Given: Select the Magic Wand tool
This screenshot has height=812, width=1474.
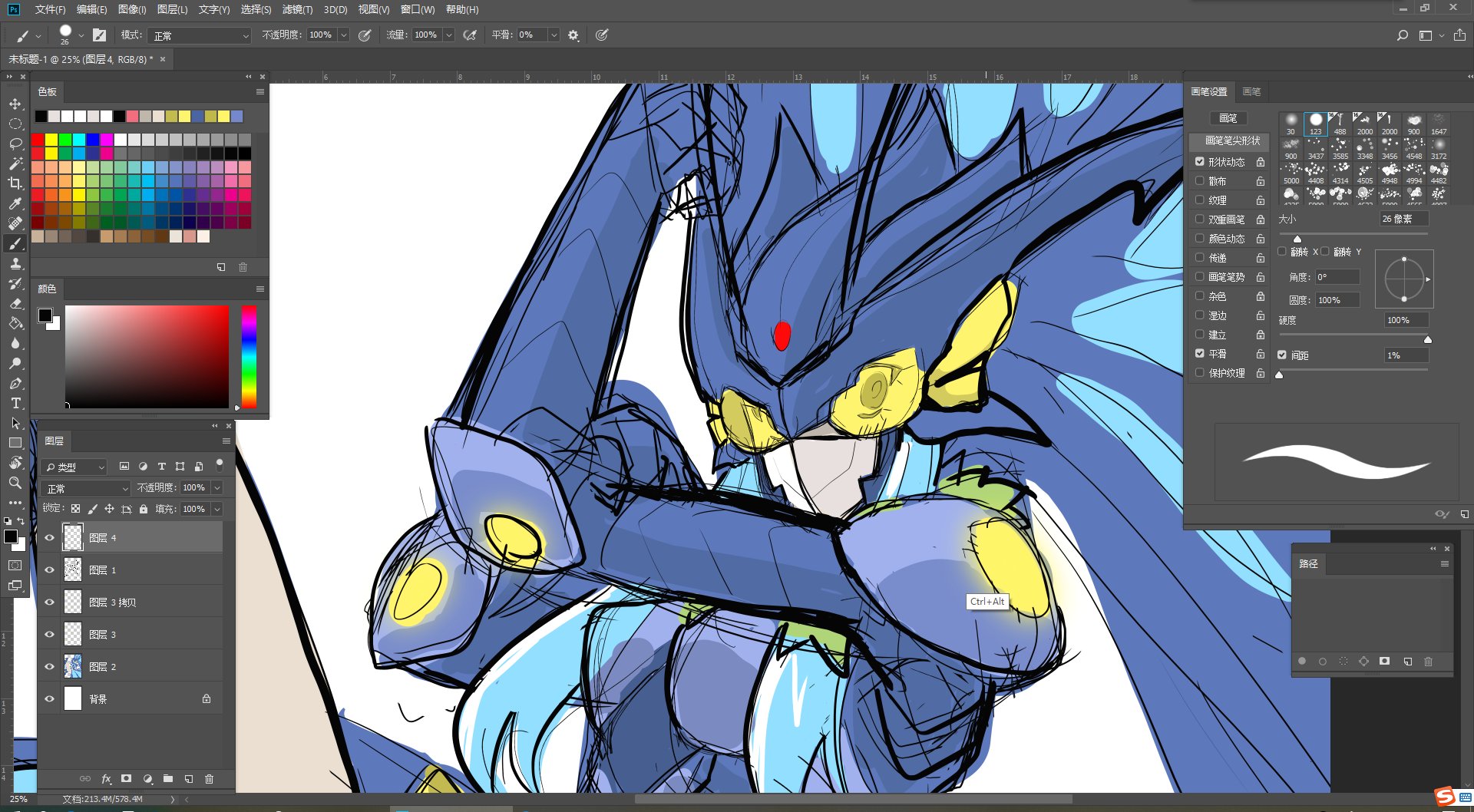Looking at the screenshot, I should coord(15,163).
